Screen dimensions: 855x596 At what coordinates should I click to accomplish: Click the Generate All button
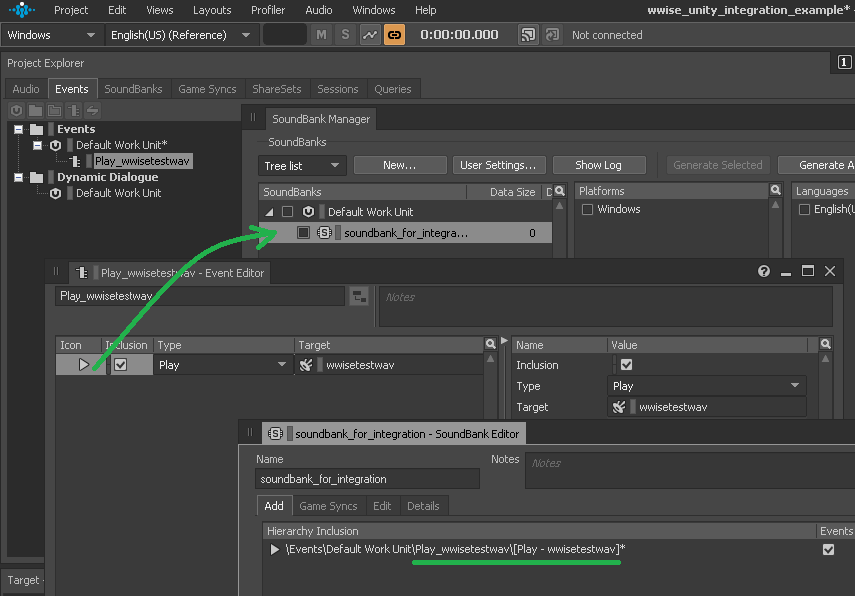(x=818, y=165)
